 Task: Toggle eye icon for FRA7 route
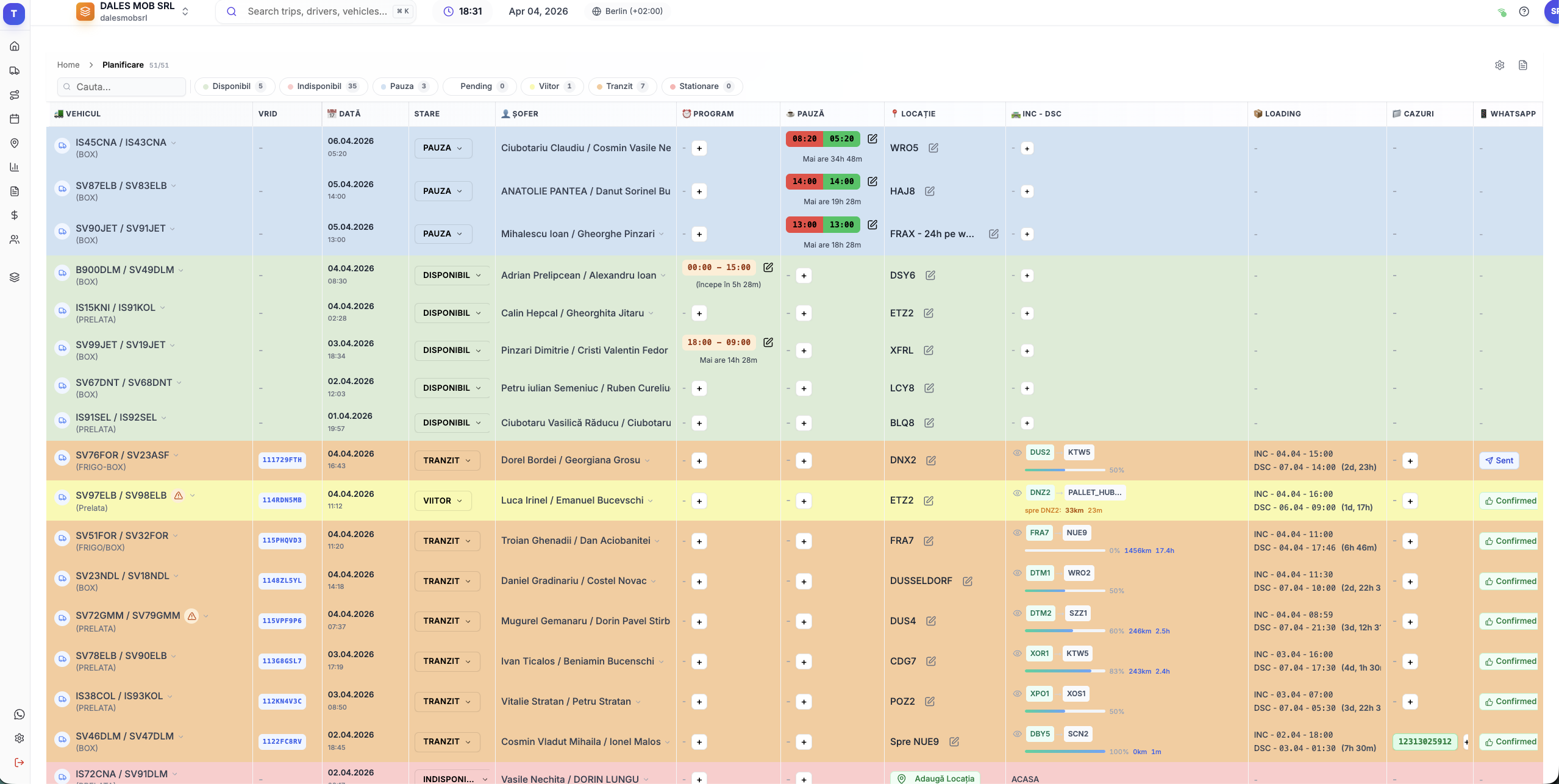[1017, 532]
